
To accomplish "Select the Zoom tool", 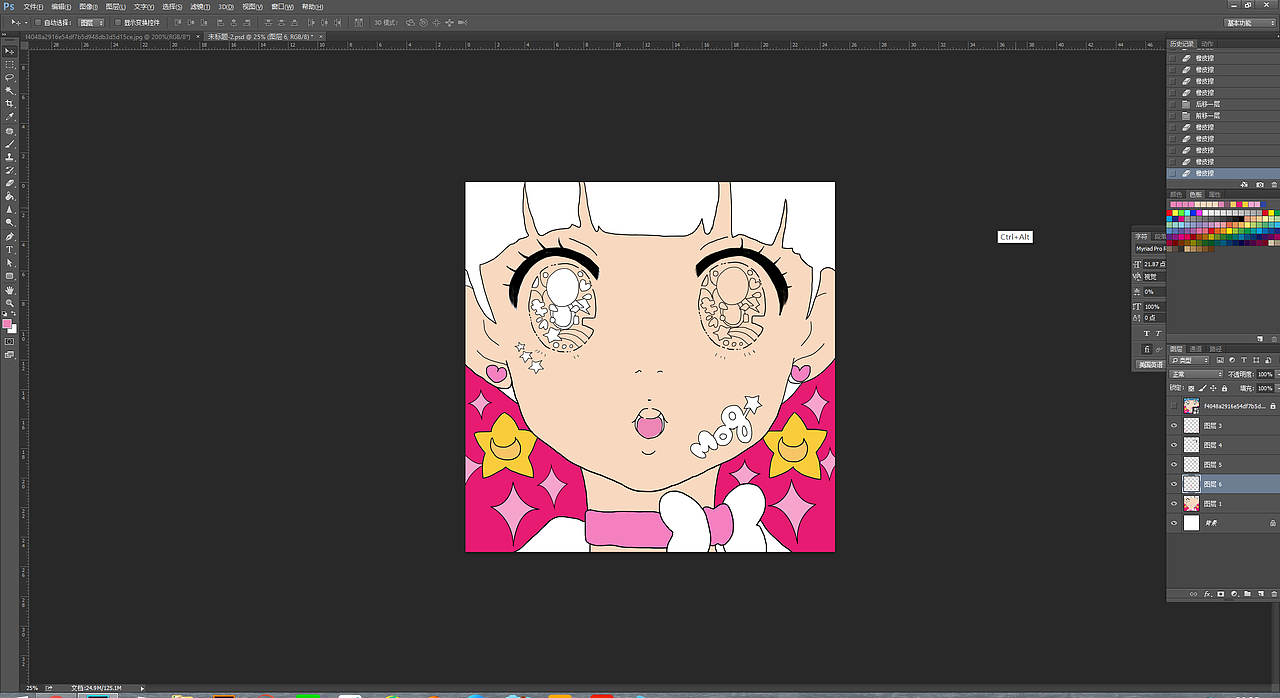I will (10, 303).
